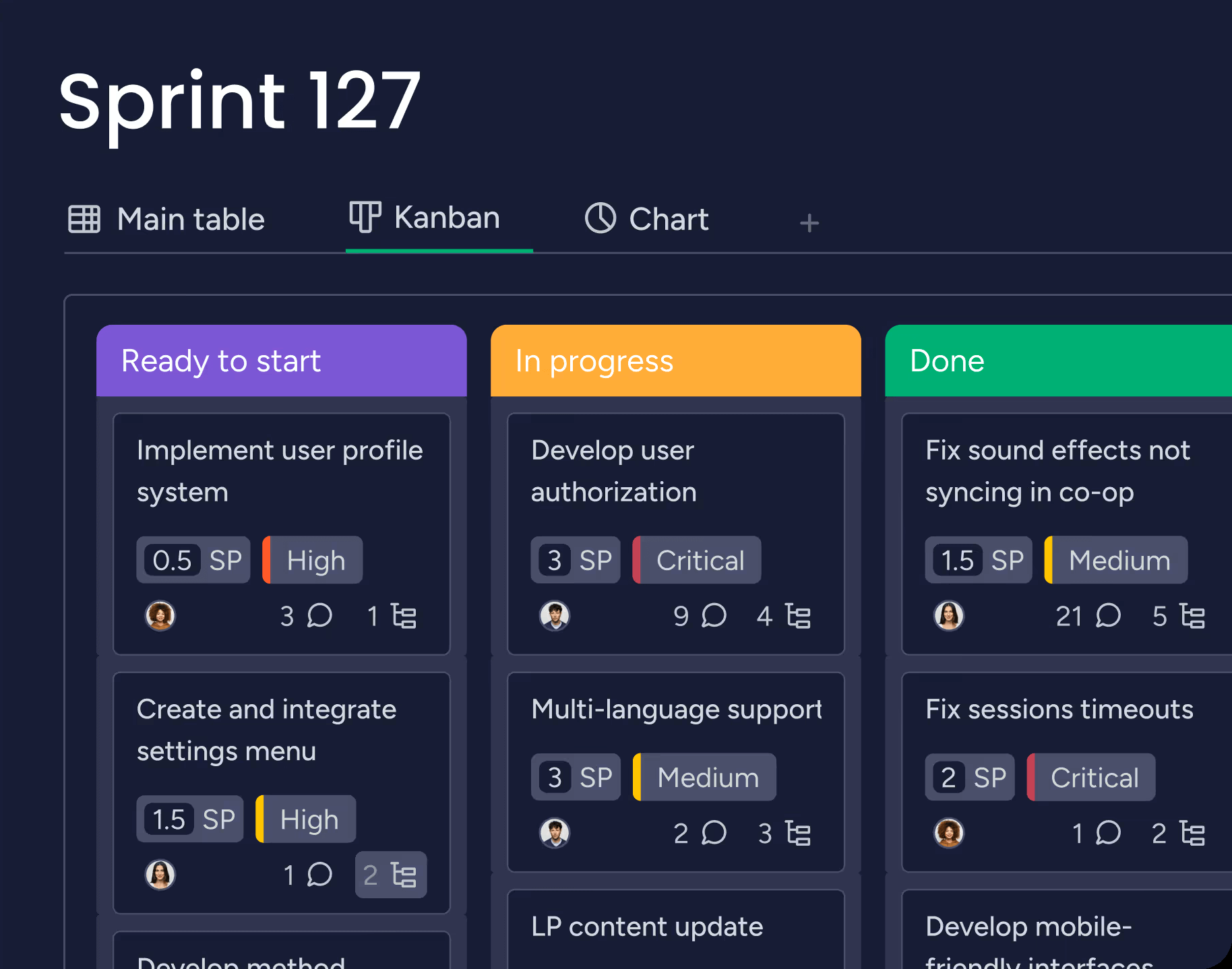Viewport: 1232px width, 969px height.
Task: Open comments on Fix sound effects card
Action: (1107, 615)
